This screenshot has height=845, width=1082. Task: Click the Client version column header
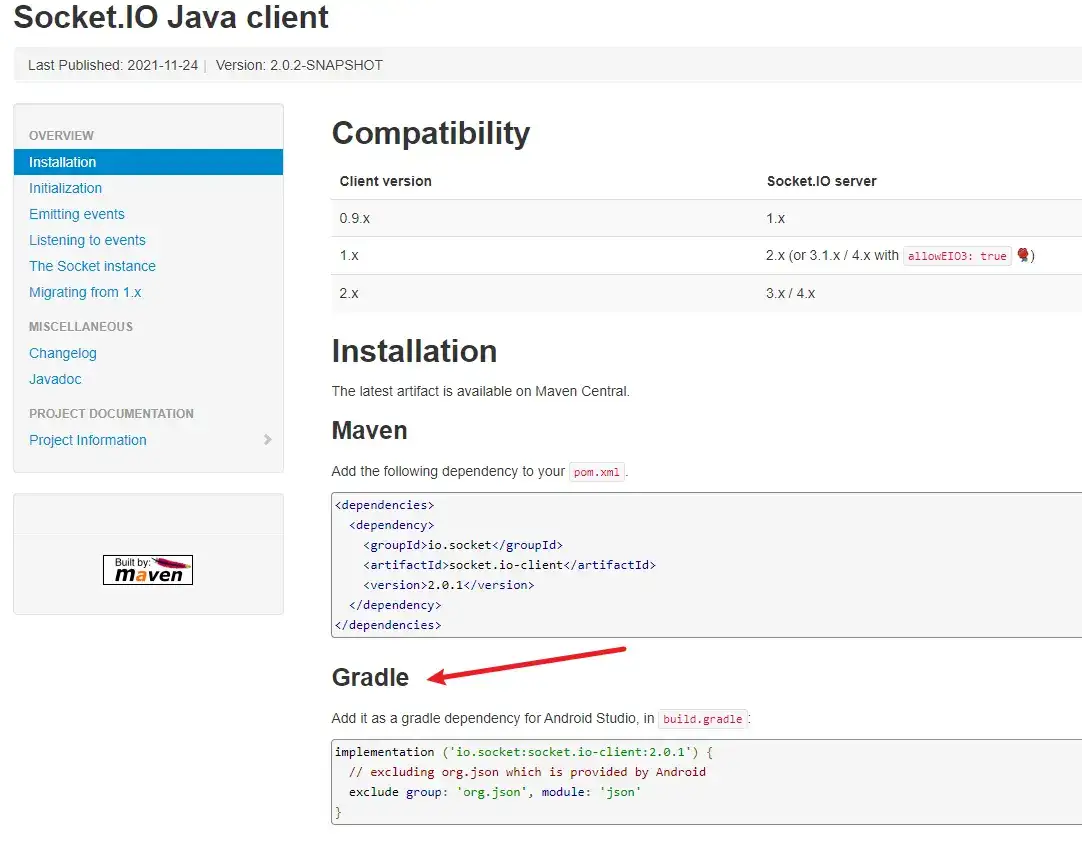coord(385,181)
